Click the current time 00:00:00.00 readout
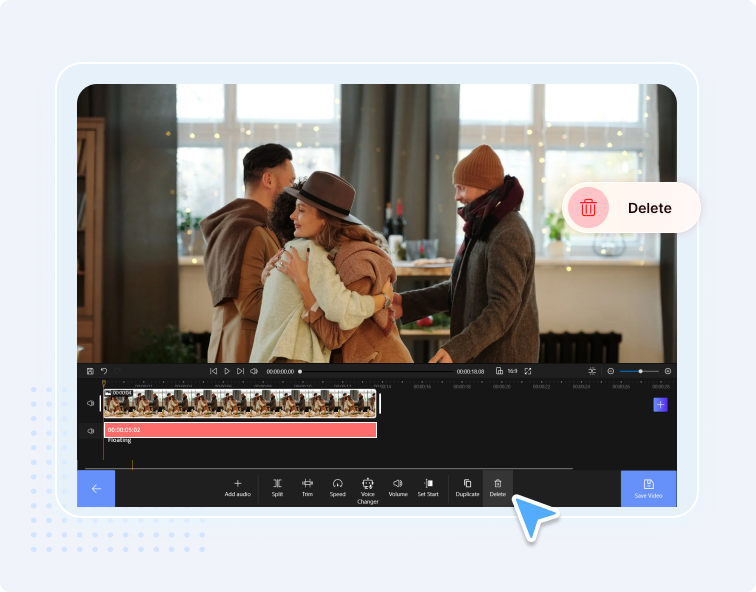Image resolution: width=756 pixels, height=592 pixels. 280,372
